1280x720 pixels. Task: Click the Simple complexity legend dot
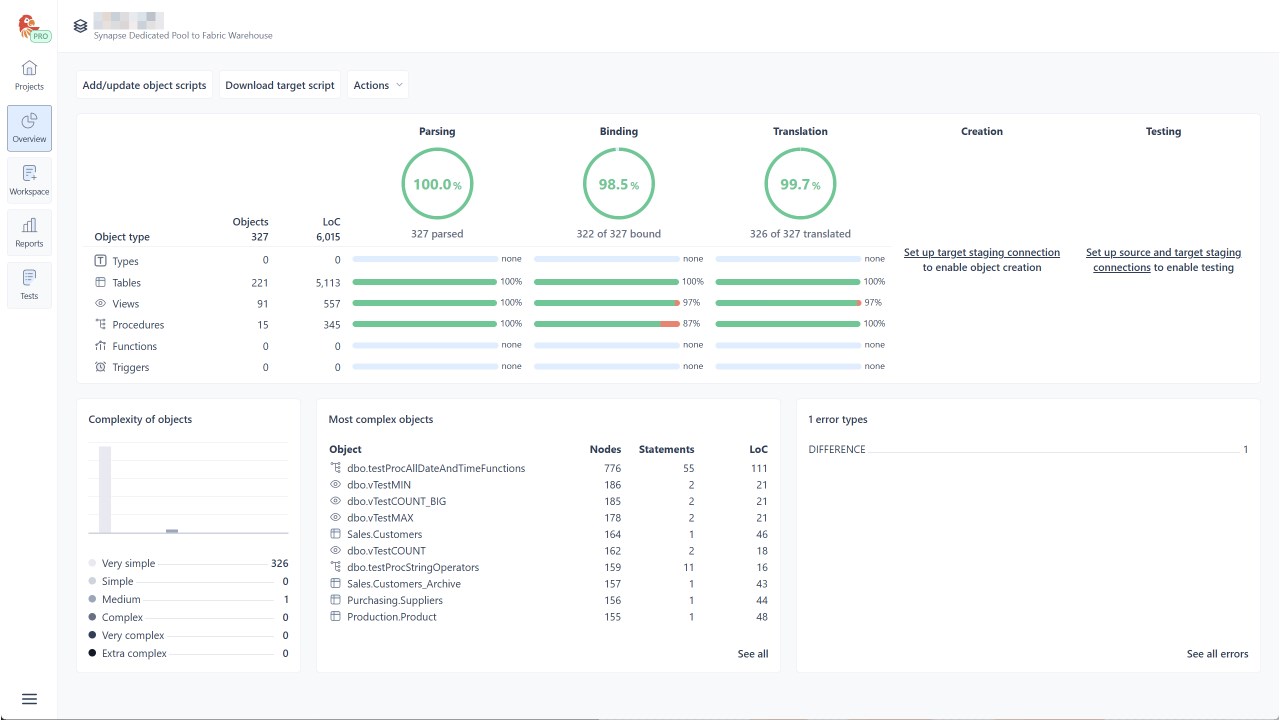point(93,581)
